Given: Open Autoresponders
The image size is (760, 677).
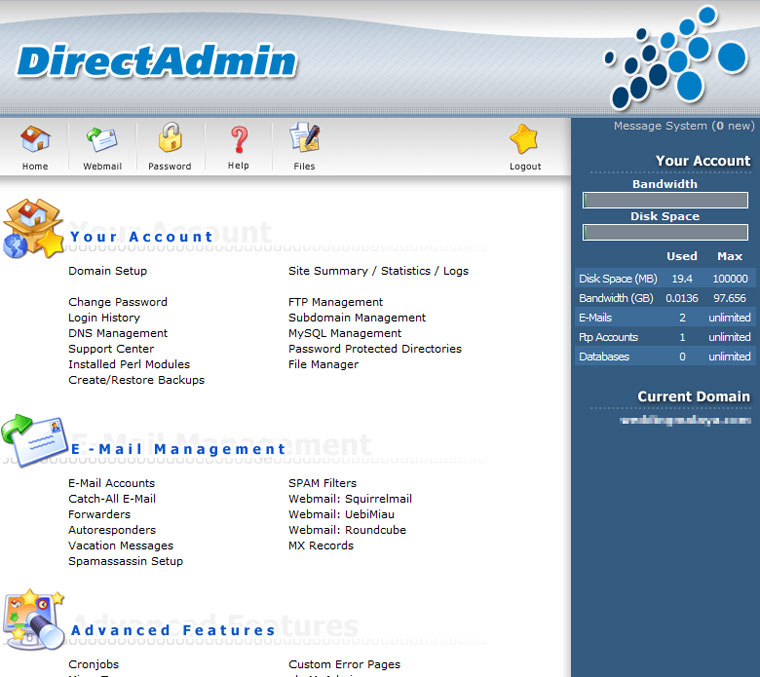Looking at the screenshot, I should [x=112, y=530].
